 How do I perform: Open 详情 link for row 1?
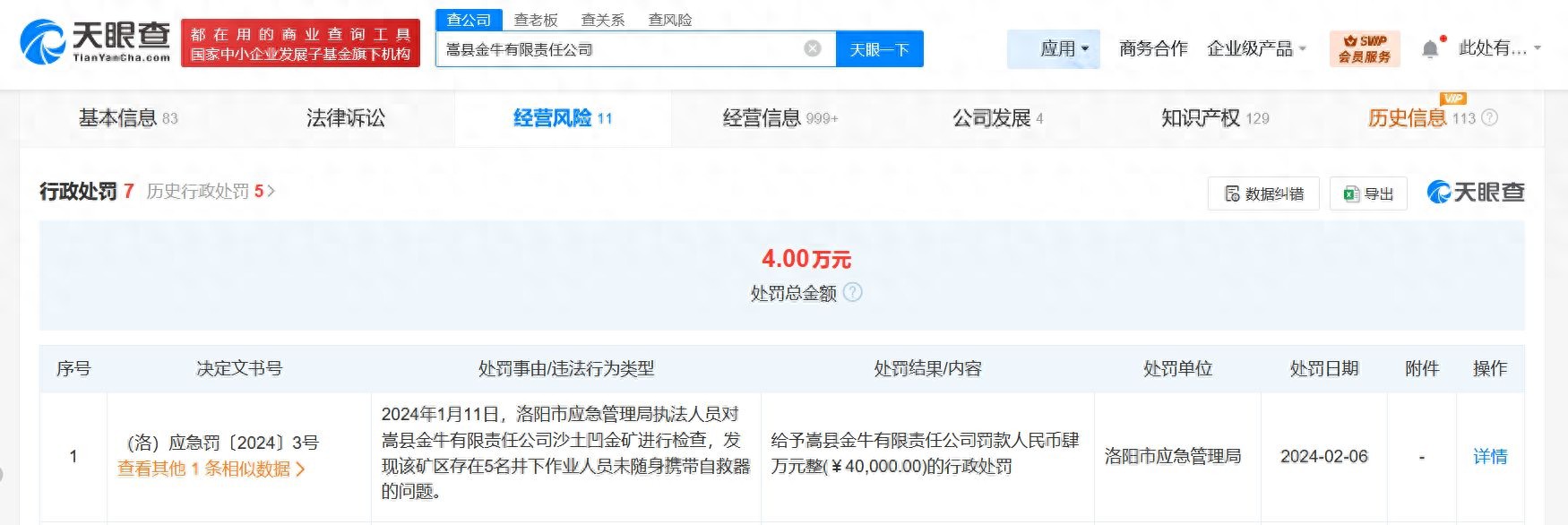[1490, 457]
